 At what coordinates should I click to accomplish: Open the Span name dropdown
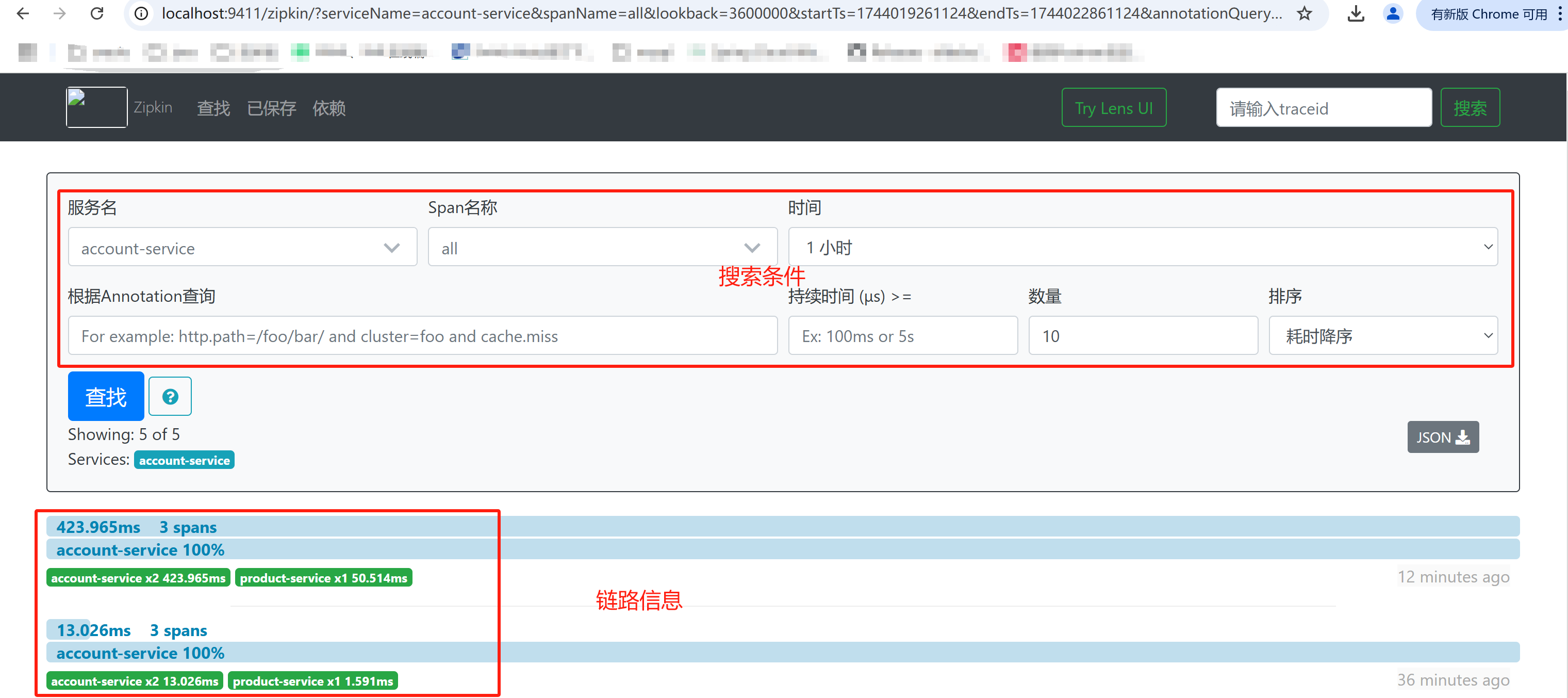(602, 247)
